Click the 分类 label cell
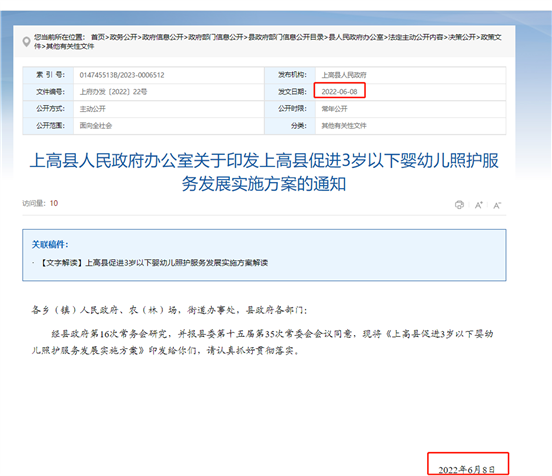 pyautogui.click(x=290, y=126)
